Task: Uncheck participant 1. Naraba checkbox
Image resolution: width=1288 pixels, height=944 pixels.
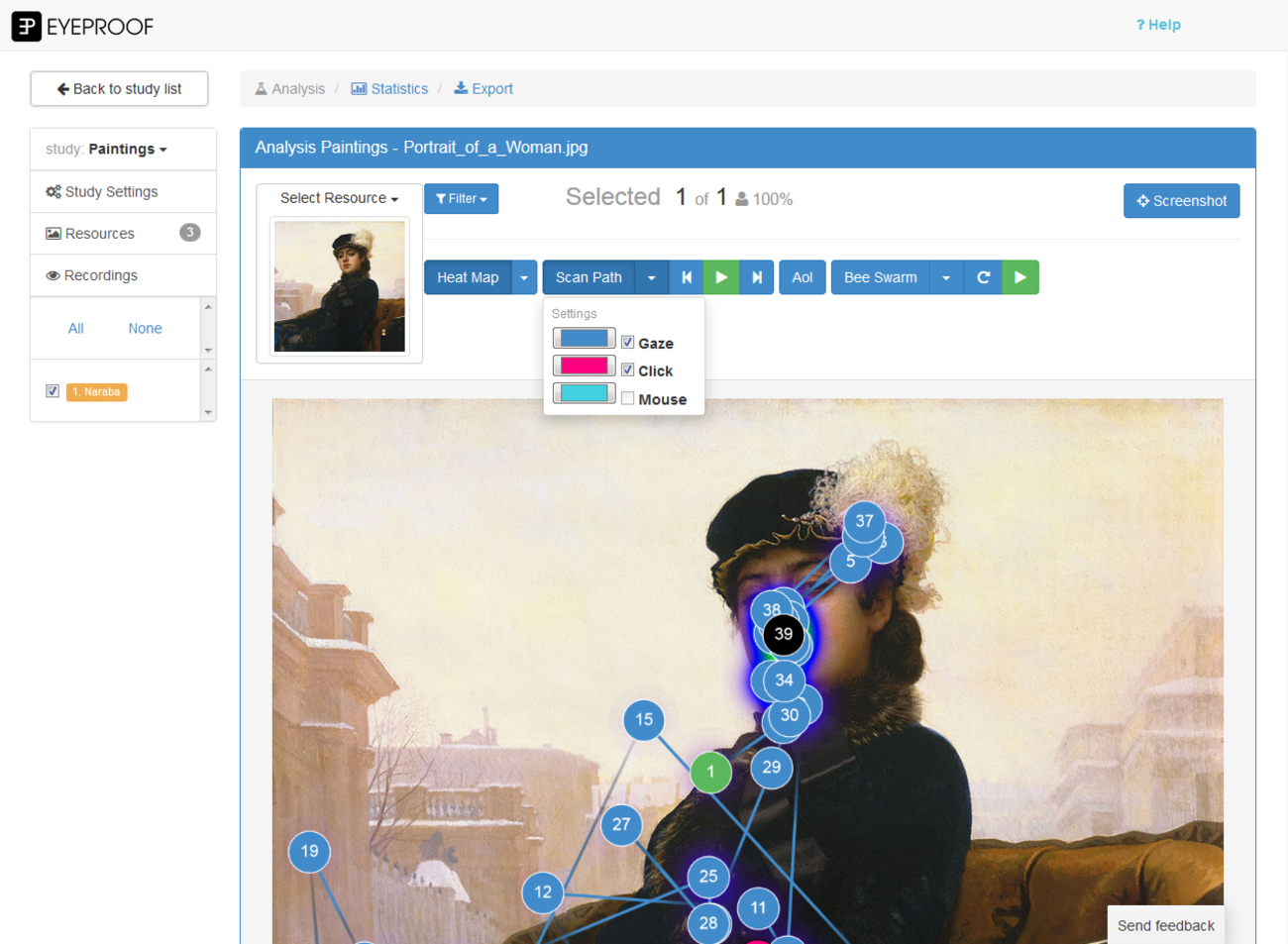Action: (x=53, y=391)
